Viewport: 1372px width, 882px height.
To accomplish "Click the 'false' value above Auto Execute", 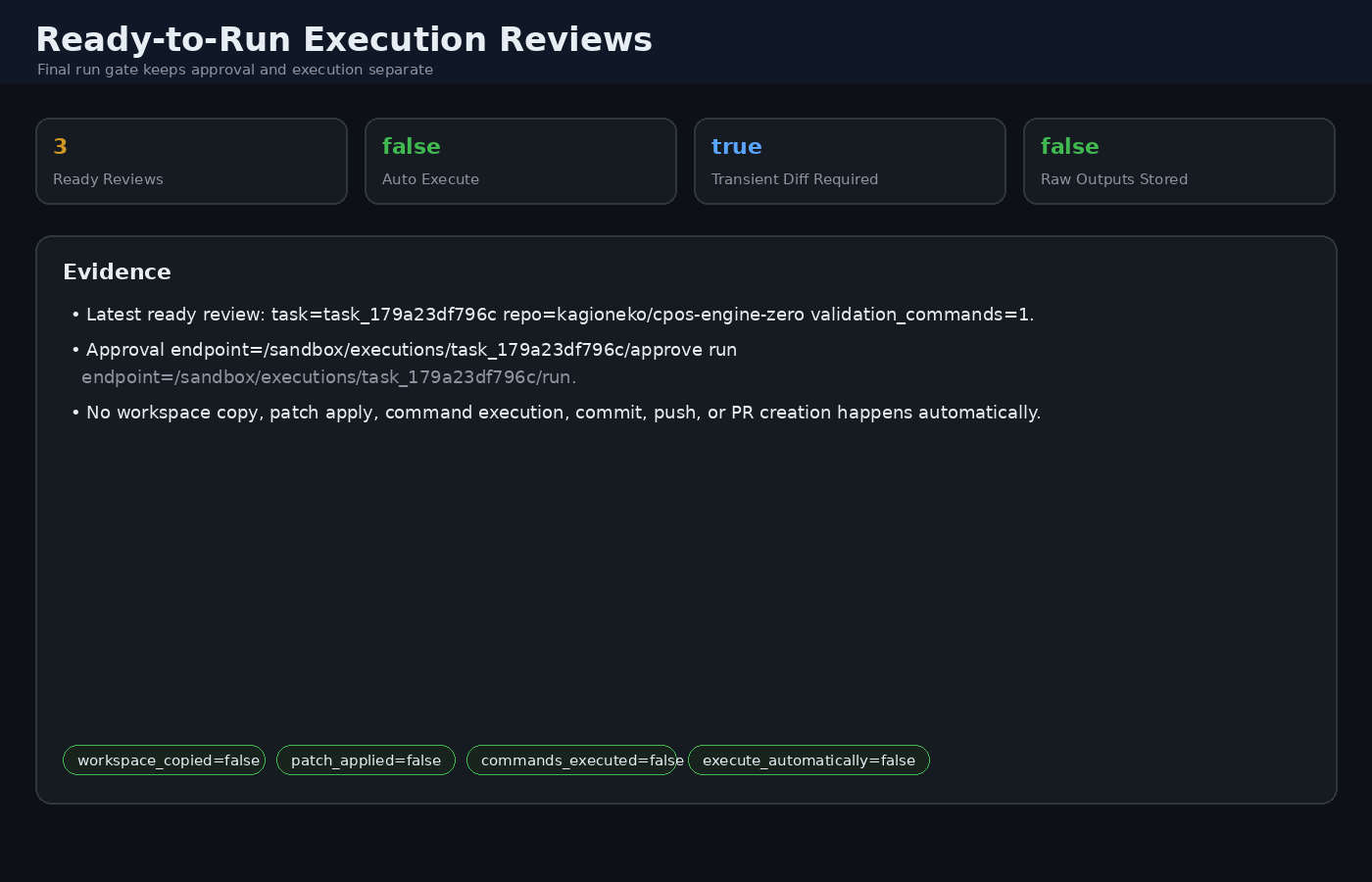I will pos(412,146).
